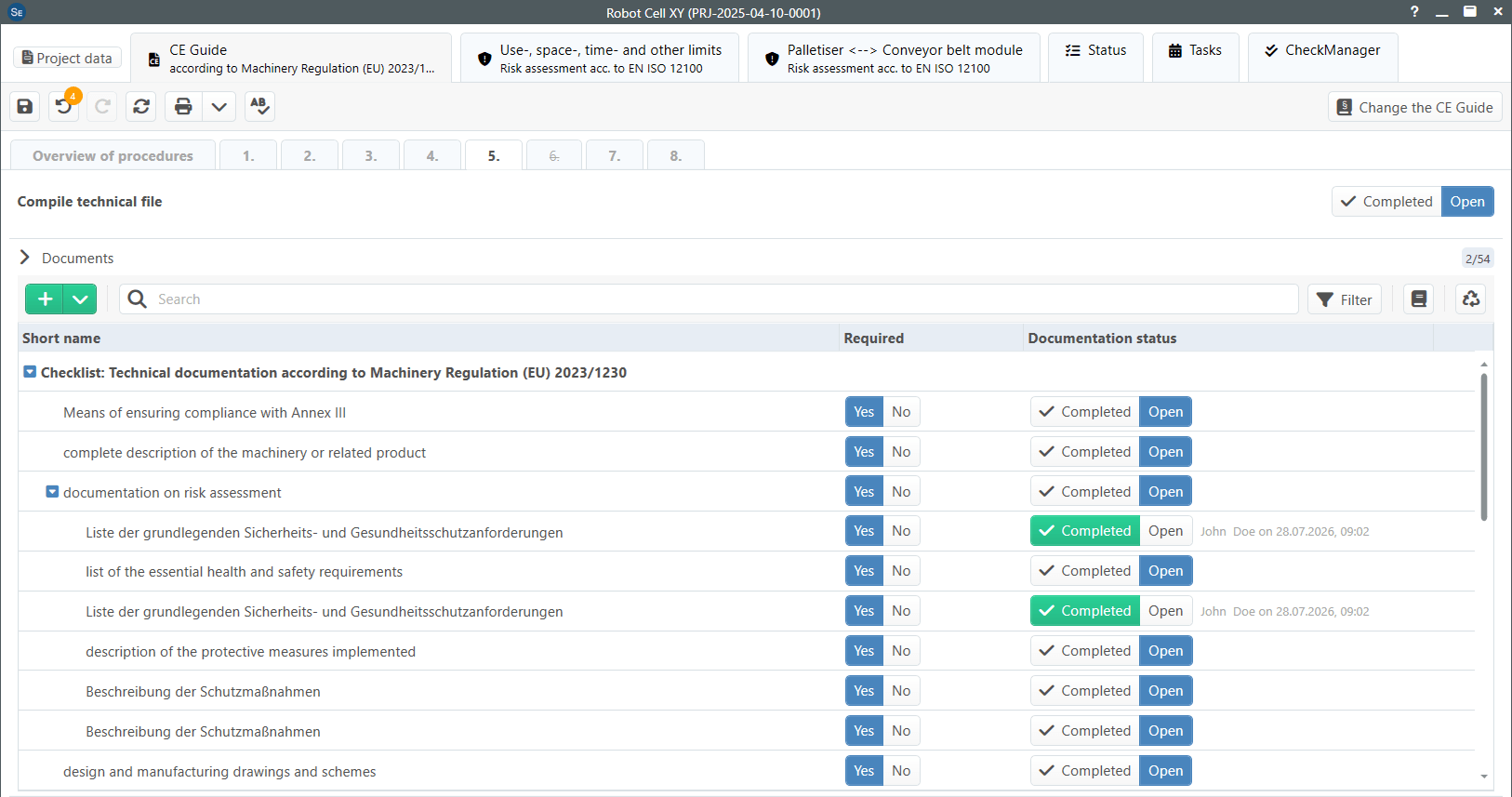Go to procedure step 4 tab

coord(432,155)
